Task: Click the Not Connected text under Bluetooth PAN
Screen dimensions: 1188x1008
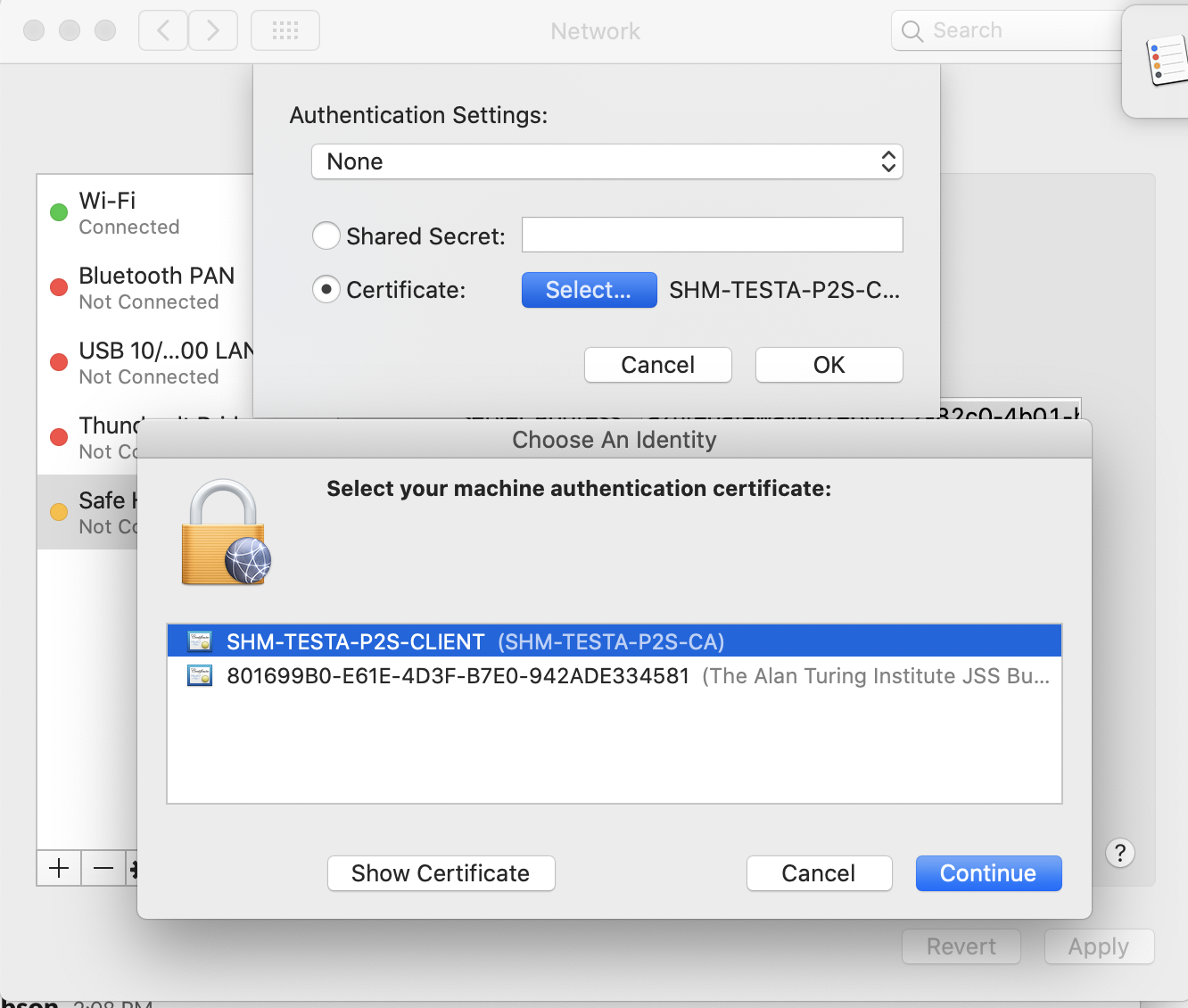Action: click(x=149, y=302)
